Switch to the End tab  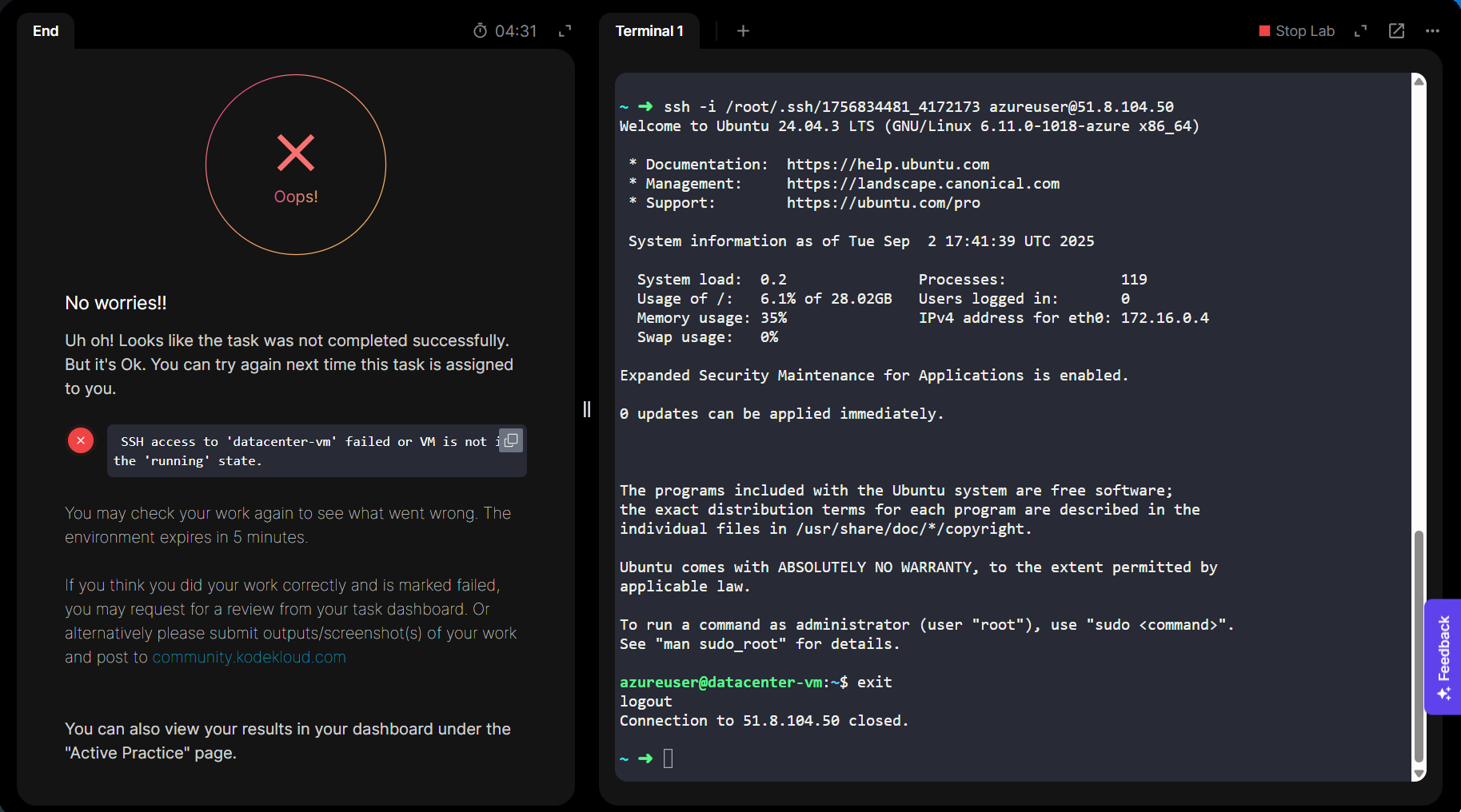pos(46,31)
